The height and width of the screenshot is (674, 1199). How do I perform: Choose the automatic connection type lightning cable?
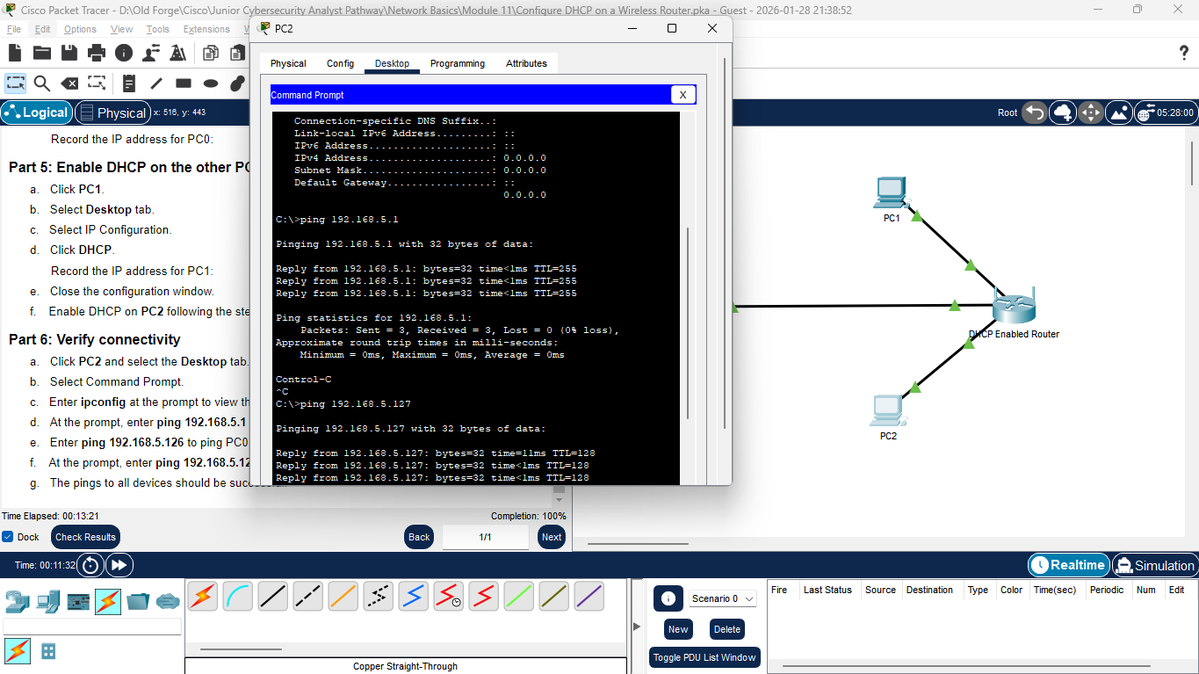[203, 597]
